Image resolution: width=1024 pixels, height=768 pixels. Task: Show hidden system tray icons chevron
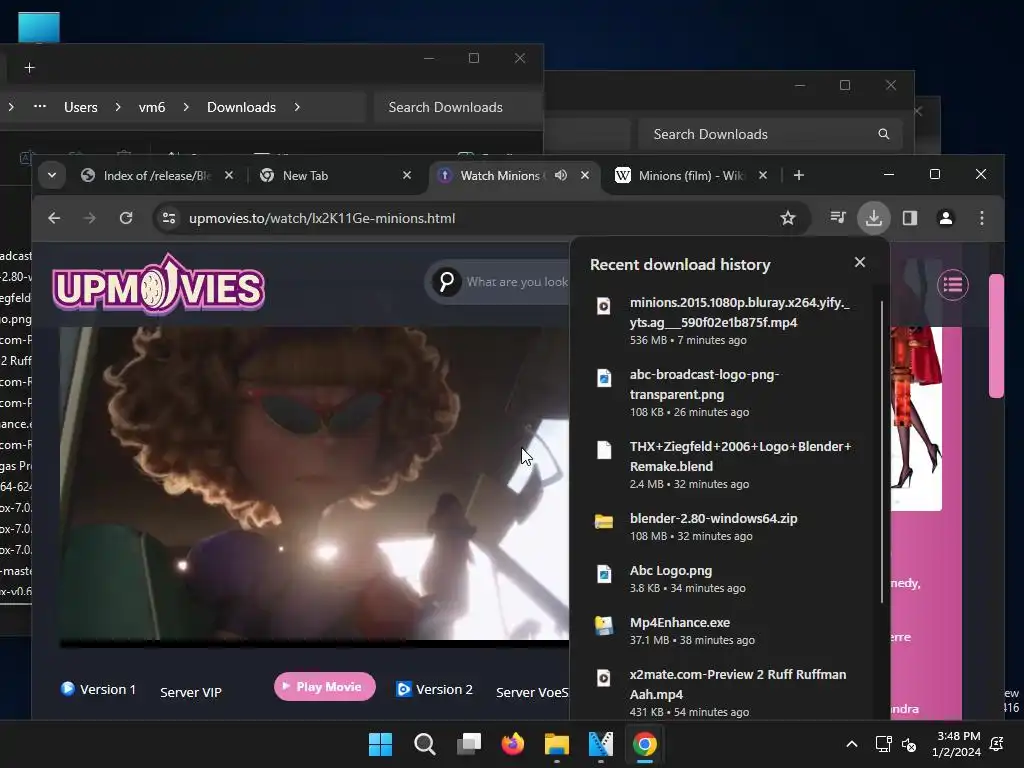[852, 744]
